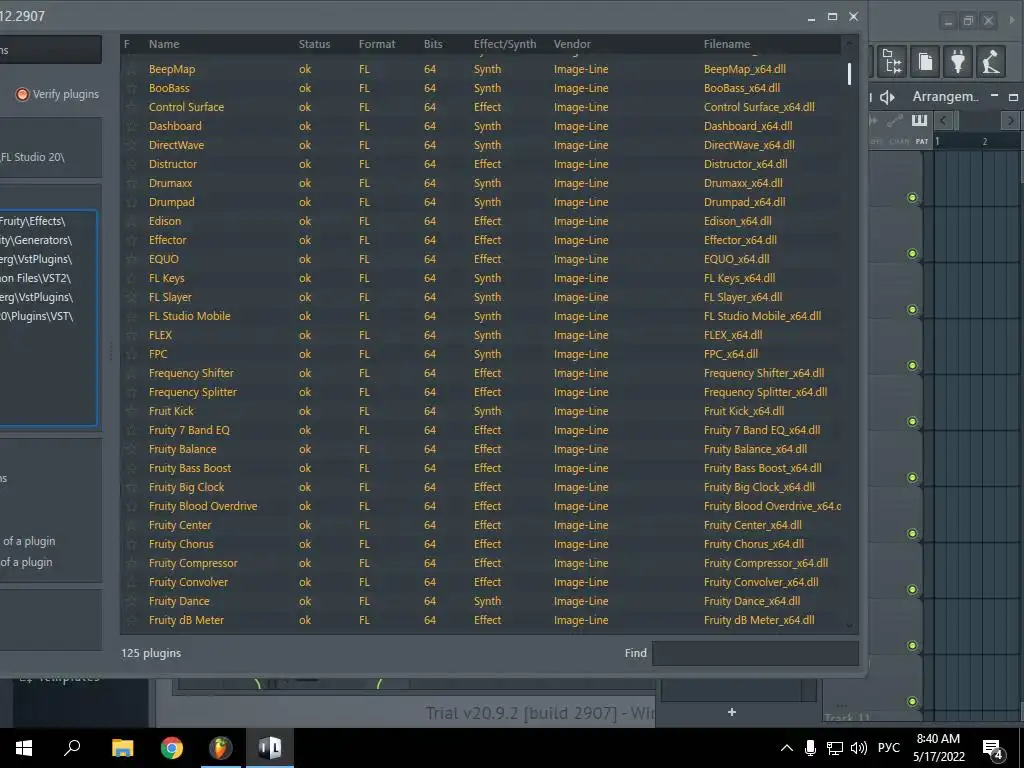The height and width of the screenshot is (768, 1024).
Task: Click the playlist right scroll arrow
Action: (1010, 120)
